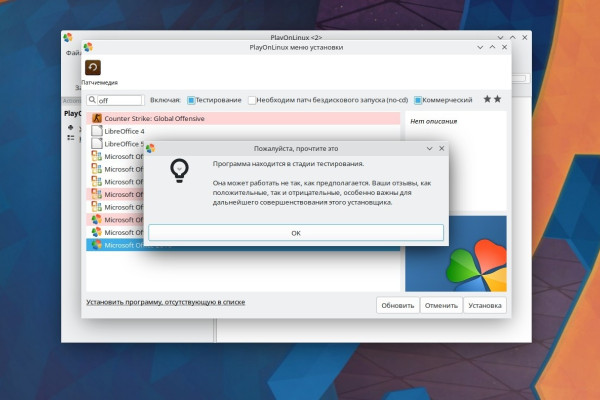This screenshot has height=400, width=600.
Task: Click the brown refresh arrow icon
Action: [93, 67]
